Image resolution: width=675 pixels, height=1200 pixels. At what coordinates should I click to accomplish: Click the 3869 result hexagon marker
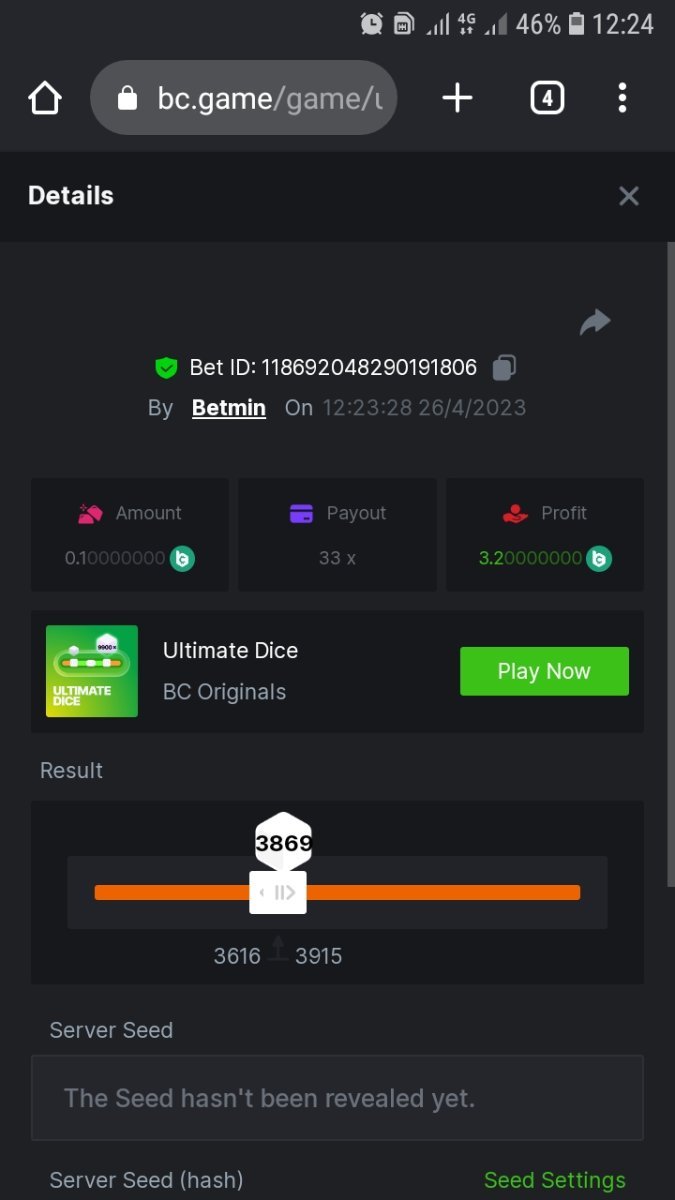pyautogui.click(x=283, y=842)
